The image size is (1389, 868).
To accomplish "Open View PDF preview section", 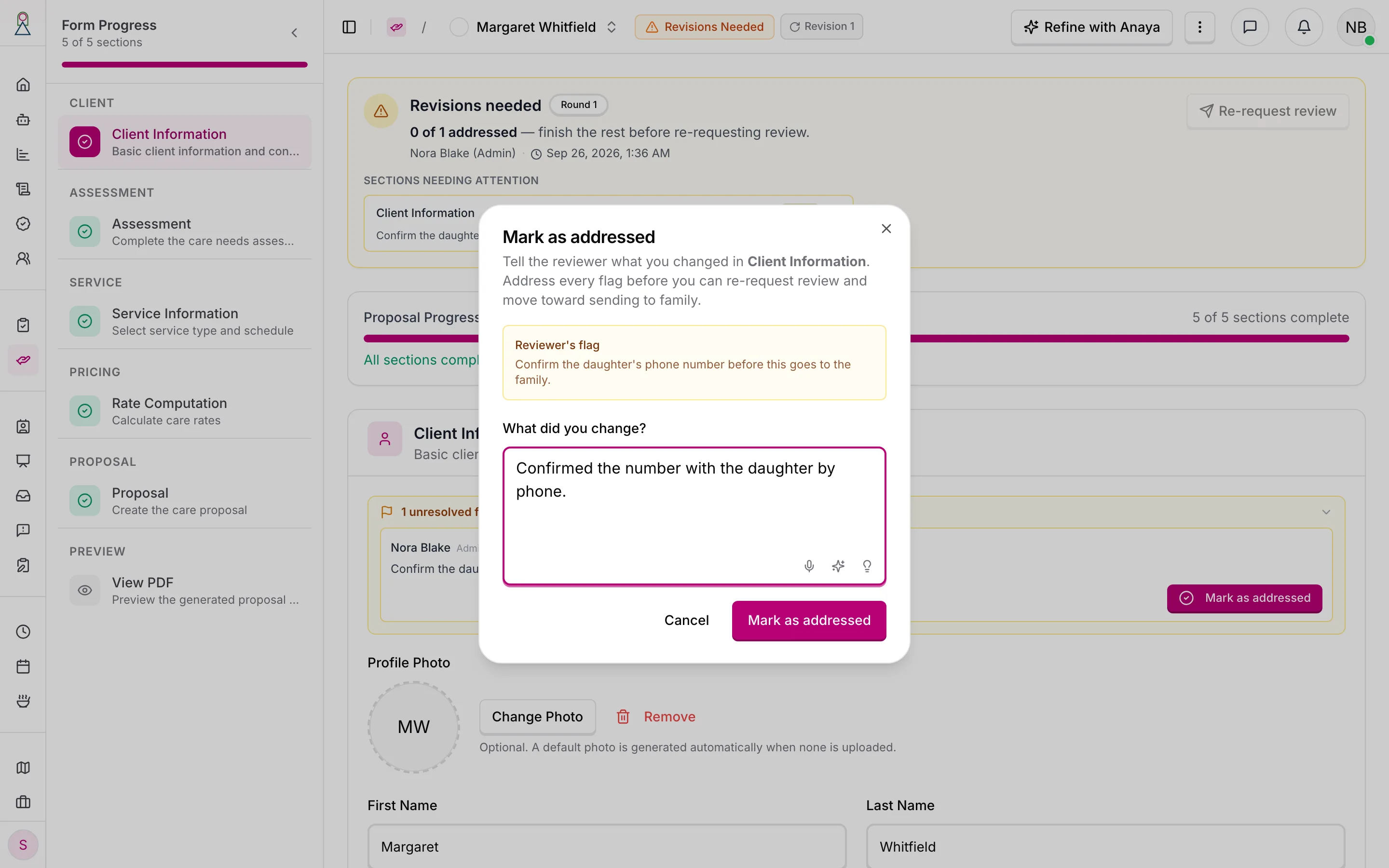I will [x=185, y=590].
